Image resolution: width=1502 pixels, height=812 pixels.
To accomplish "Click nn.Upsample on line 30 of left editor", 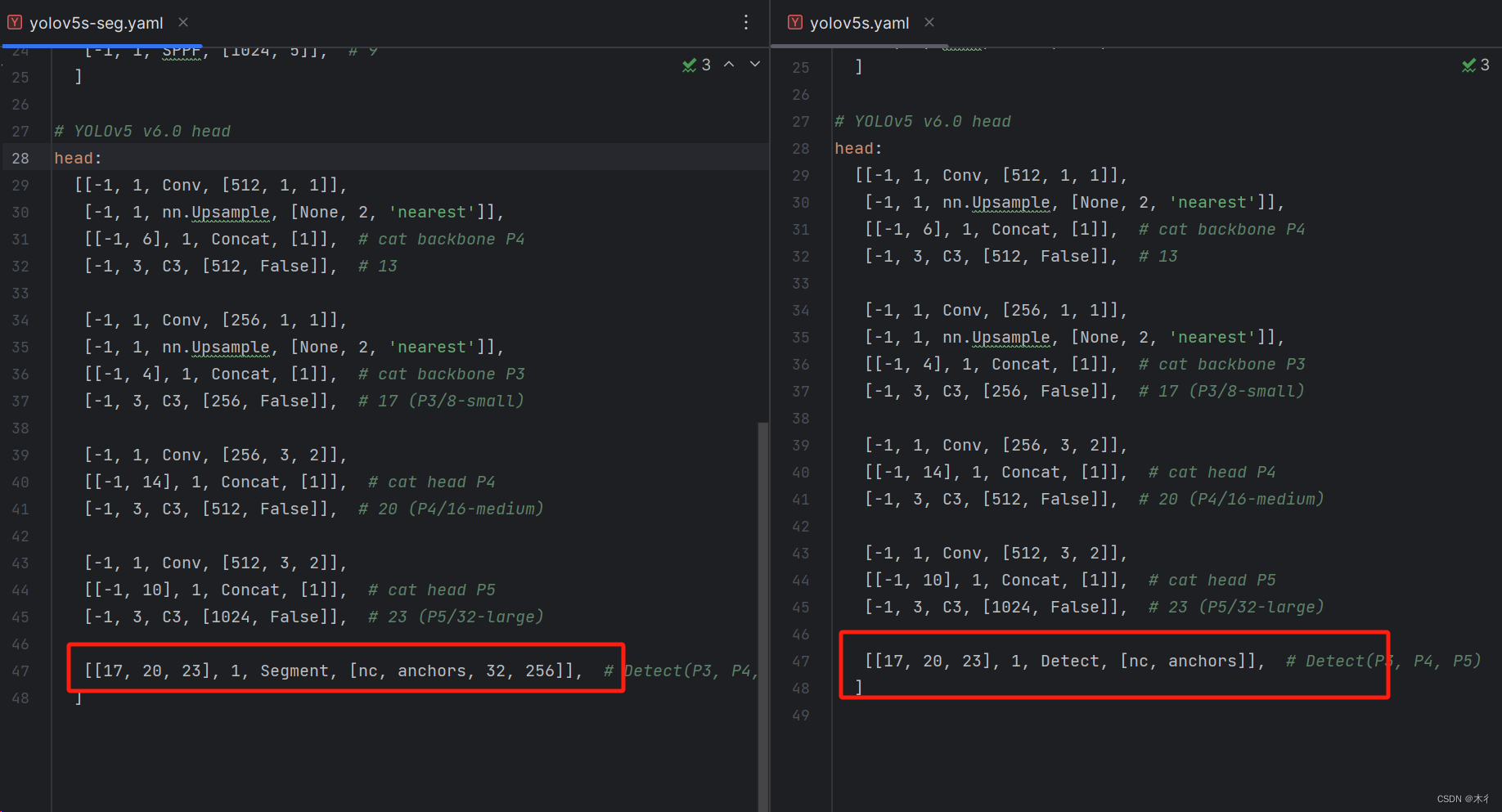I will pos(216,212).
